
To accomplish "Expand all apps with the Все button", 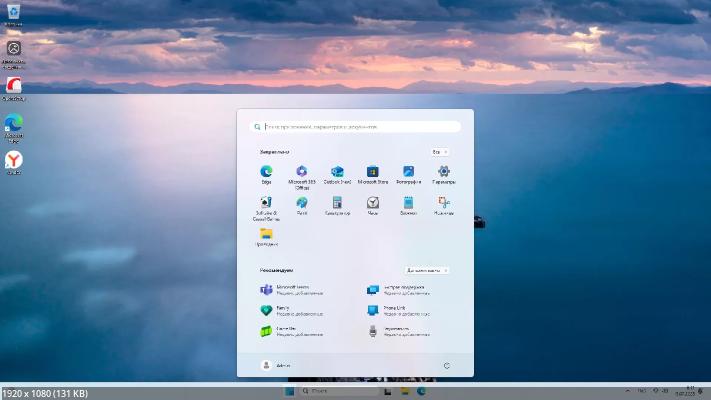I will 439,152.
